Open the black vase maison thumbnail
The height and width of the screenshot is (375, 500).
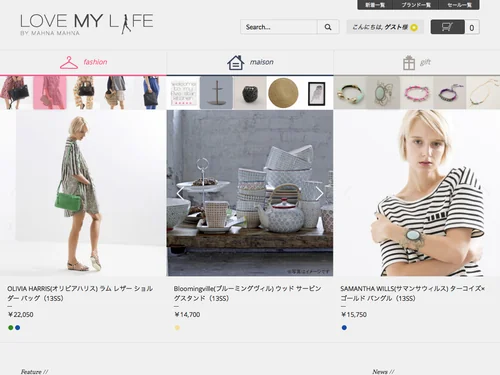tap(250, 93)
